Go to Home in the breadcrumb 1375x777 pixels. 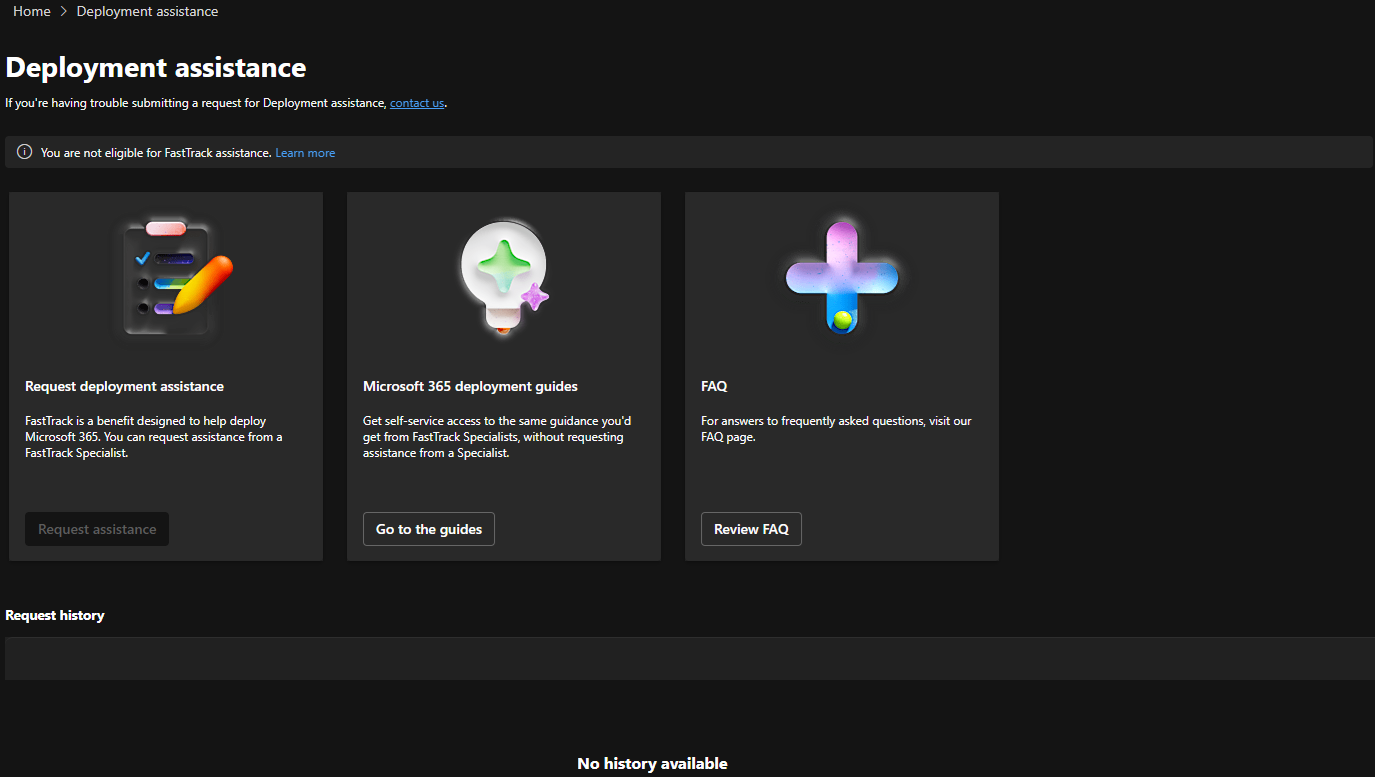(32, 12)
